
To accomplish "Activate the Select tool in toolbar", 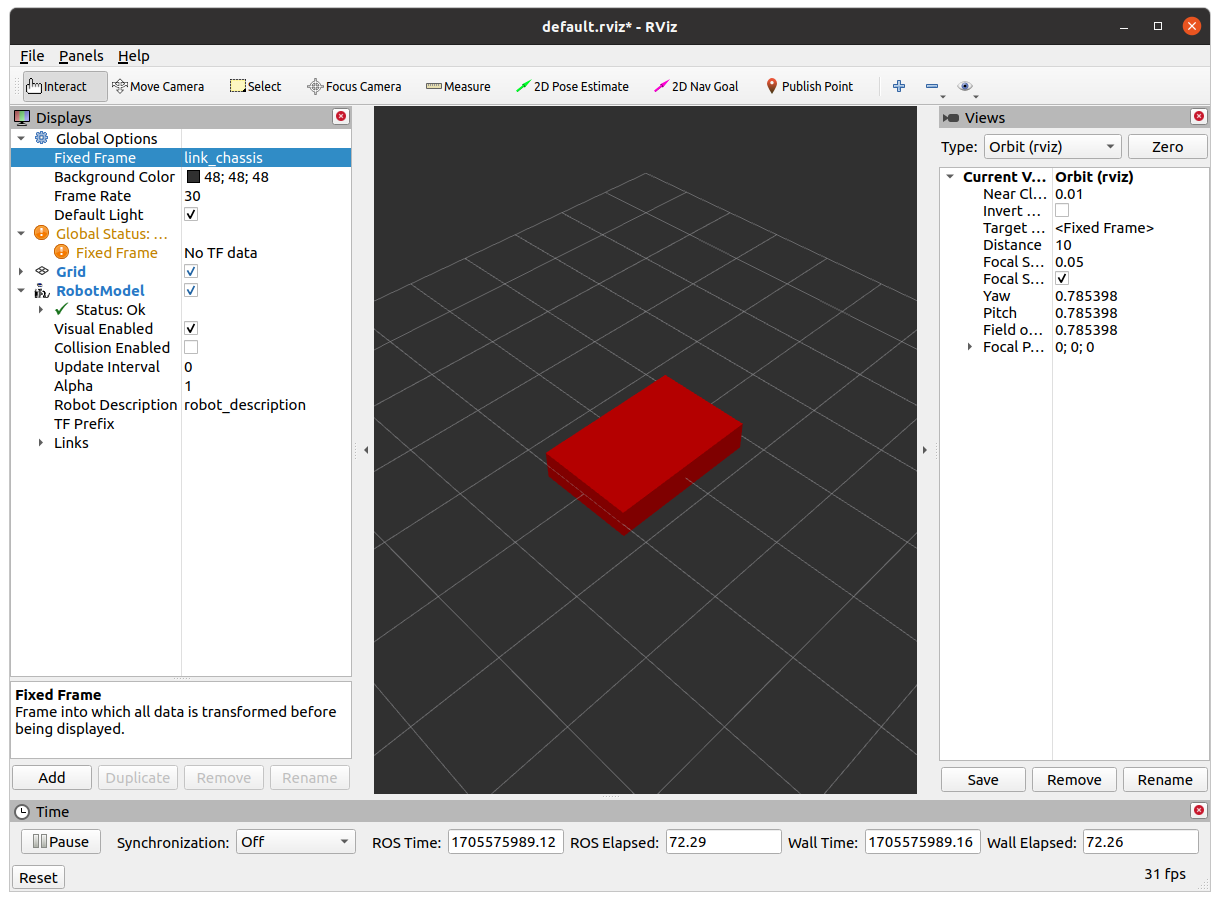I will [x=256, y=86].
